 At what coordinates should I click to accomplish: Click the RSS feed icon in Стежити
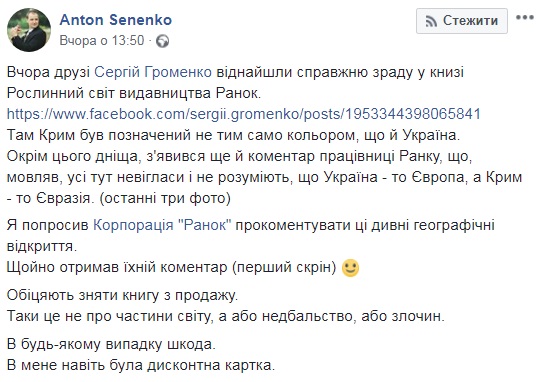[431, 21]
